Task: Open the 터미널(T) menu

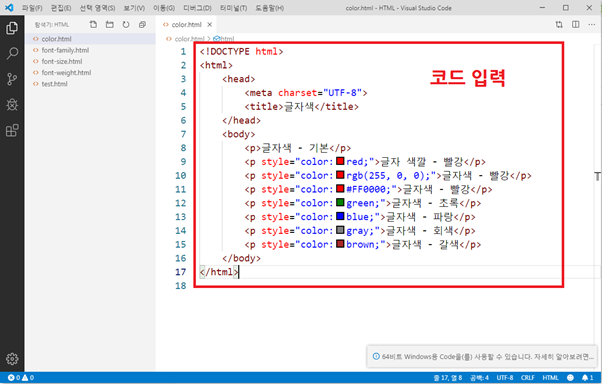Action: pos(233,8)
